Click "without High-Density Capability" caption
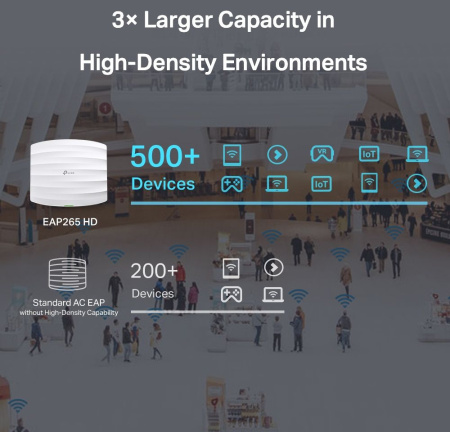Image resolution: width=450 pixels, height=432 pixels. pos(69,313)
